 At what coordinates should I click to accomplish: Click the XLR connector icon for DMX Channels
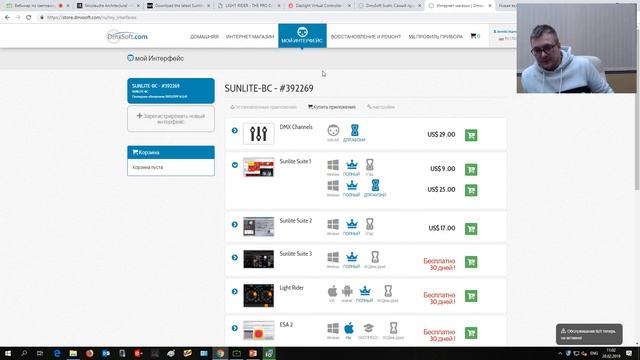[x=333, y=131]
